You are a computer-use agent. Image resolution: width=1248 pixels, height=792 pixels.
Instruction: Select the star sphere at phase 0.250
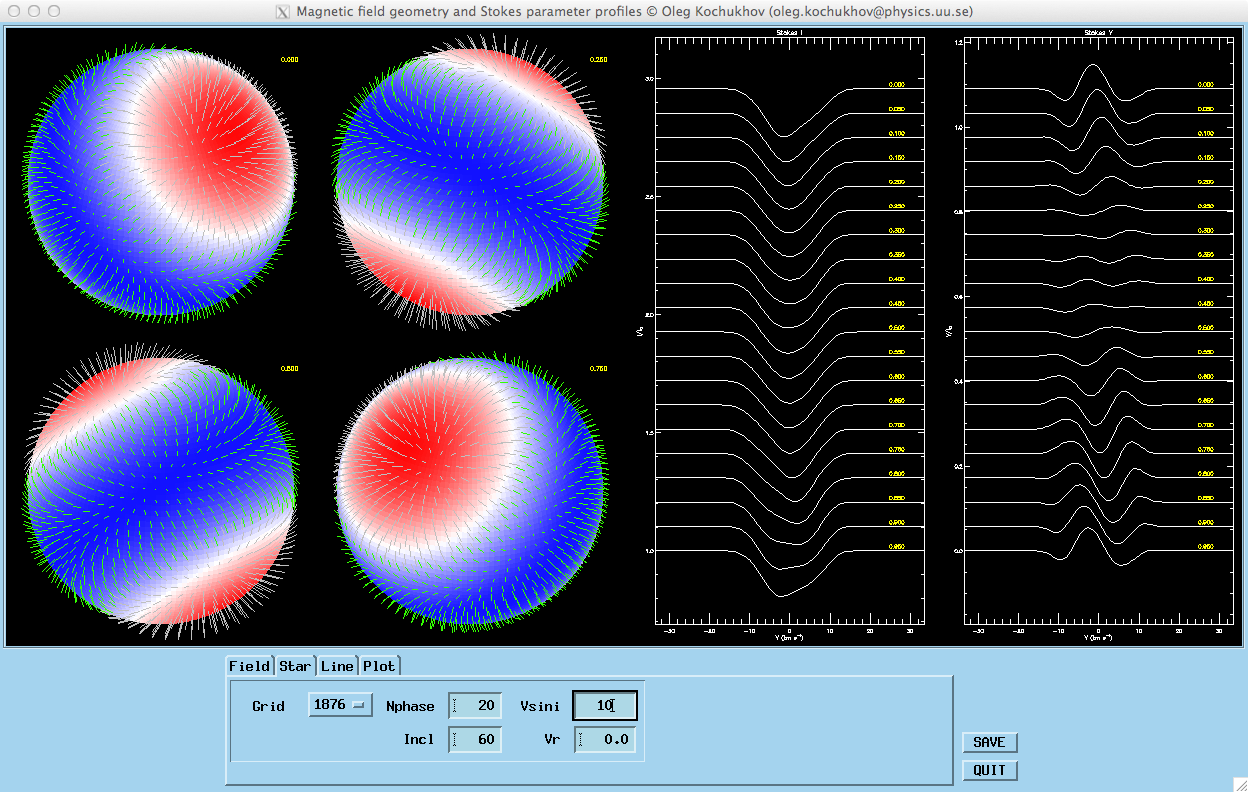point(470,181)
